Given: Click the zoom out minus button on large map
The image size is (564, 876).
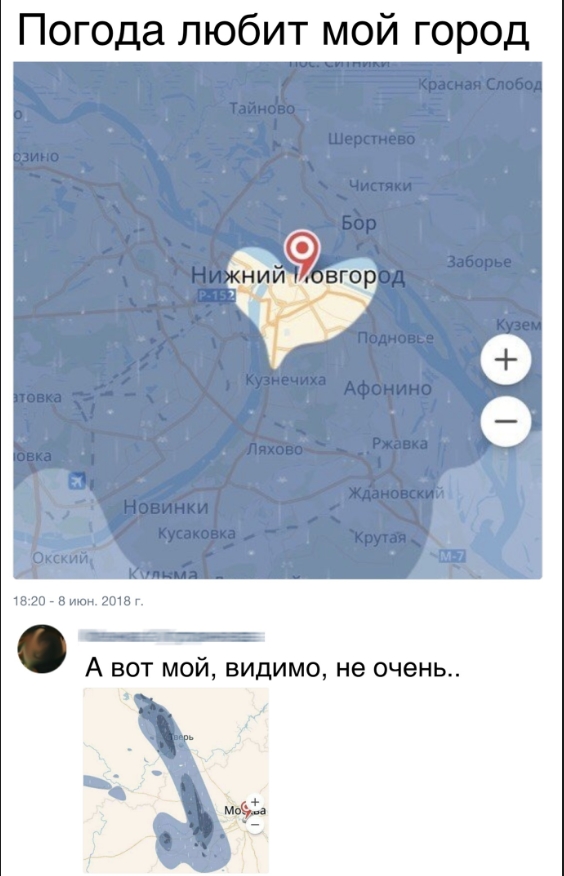Looking at the screenshot, I should point(506,421).
